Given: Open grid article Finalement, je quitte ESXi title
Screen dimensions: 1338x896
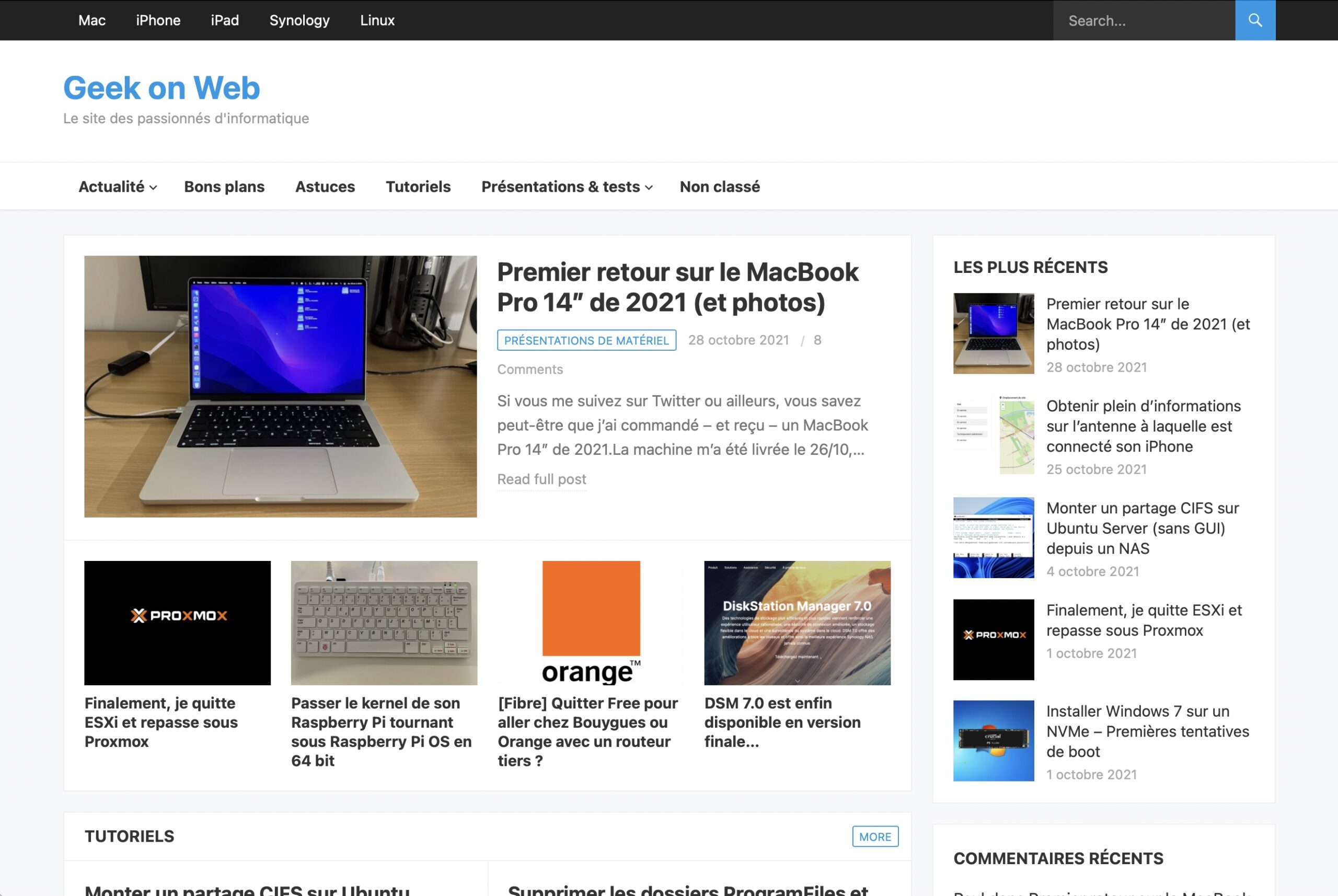Looking at the screenshot, I should [161, 722].
